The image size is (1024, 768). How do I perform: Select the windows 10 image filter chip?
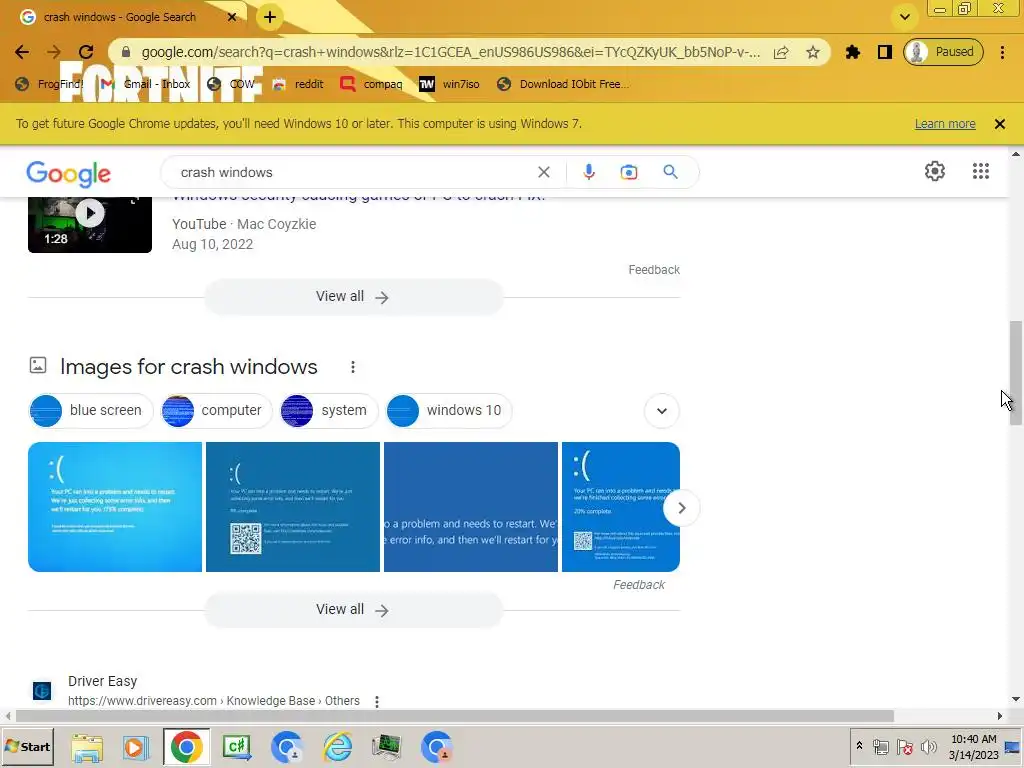click(449, 411)
